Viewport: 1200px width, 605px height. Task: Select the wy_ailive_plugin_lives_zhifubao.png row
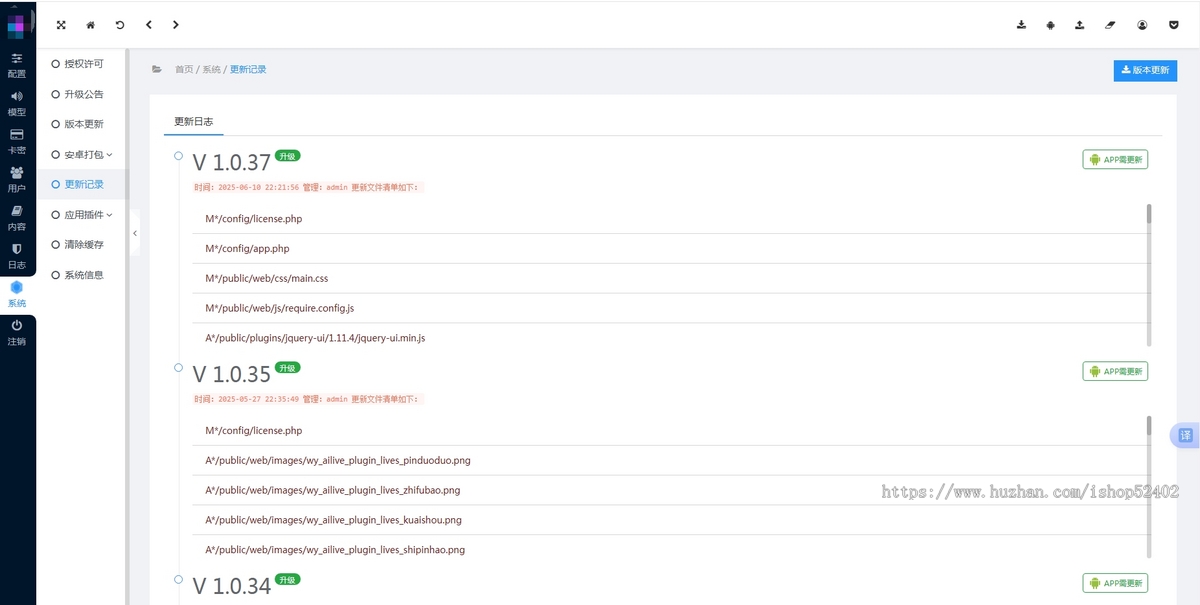pos(668,490)
